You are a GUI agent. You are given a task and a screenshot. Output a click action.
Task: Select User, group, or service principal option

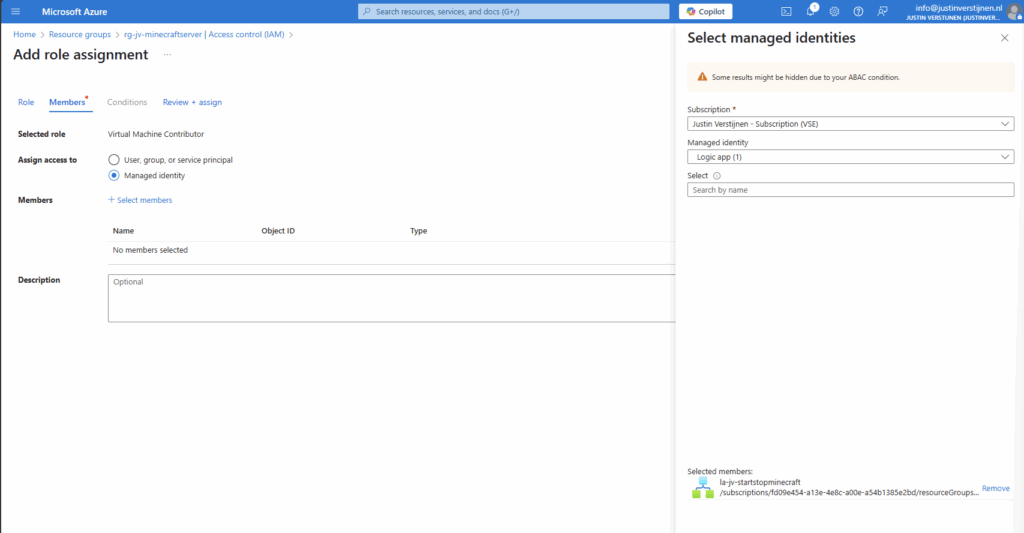coord(113,160)
